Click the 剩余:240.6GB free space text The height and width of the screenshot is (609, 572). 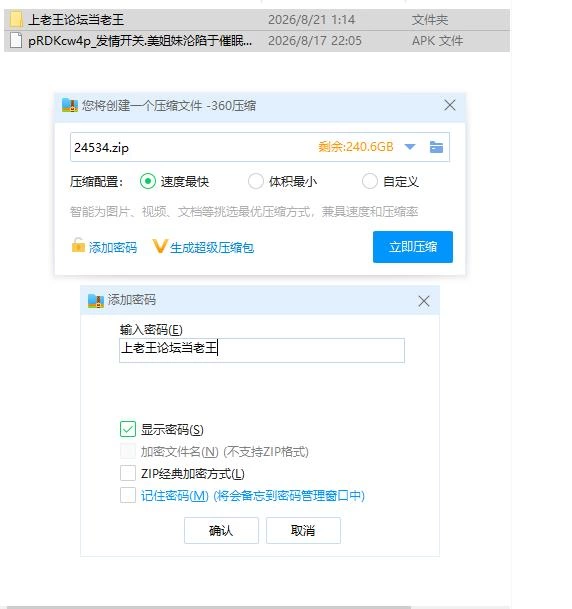356,147
